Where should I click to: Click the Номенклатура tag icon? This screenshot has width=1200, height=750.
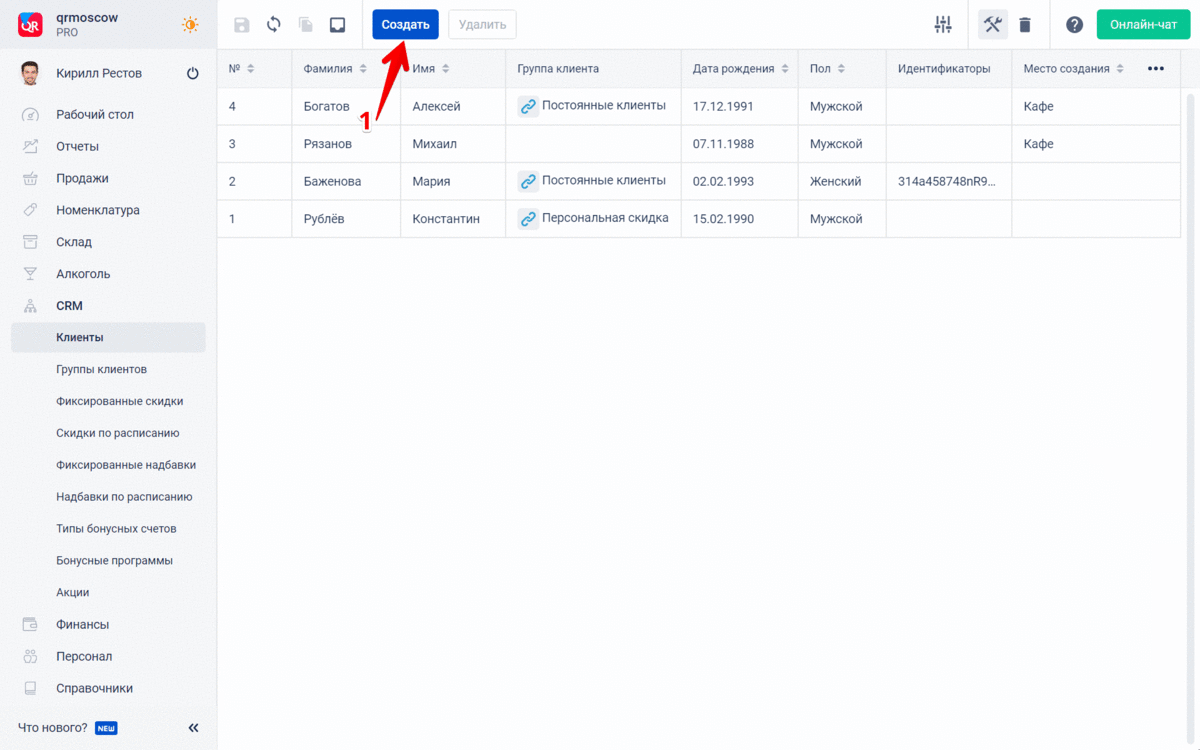31,210
